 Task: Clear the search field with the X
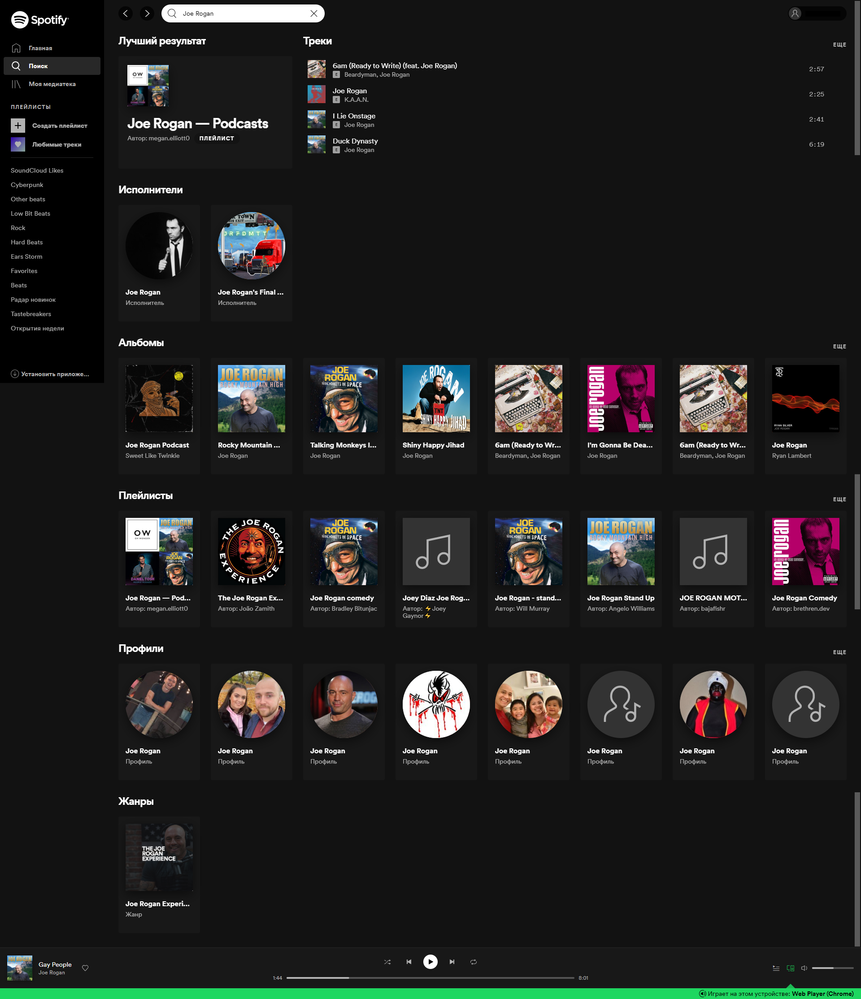(x=314, y=13)
